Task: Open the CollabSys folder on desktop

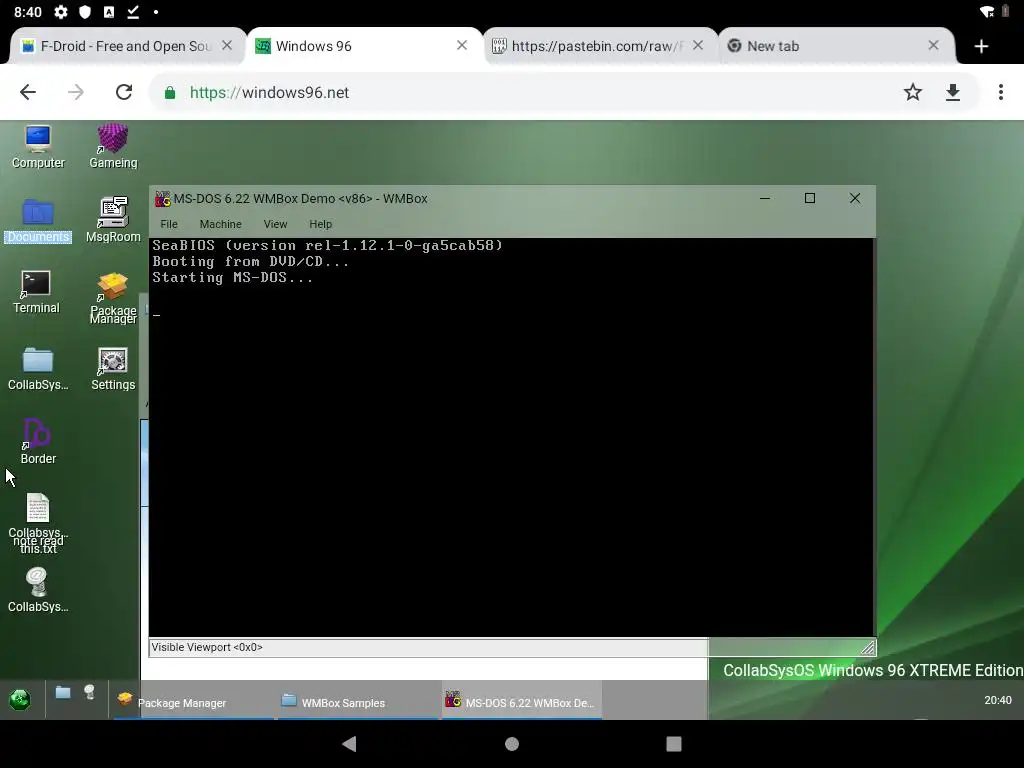Action: [x=38, y=369]
